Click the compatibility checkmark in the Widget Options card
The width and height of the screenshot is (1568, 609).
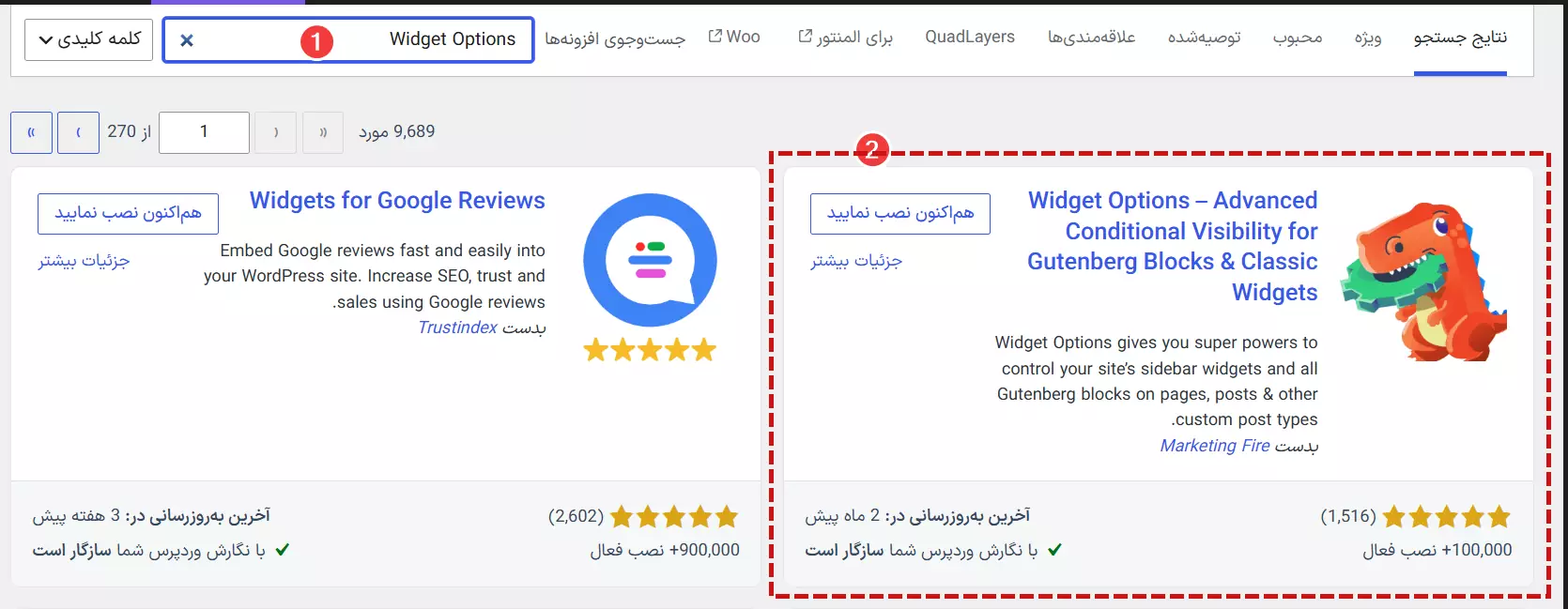[1054, 551]
